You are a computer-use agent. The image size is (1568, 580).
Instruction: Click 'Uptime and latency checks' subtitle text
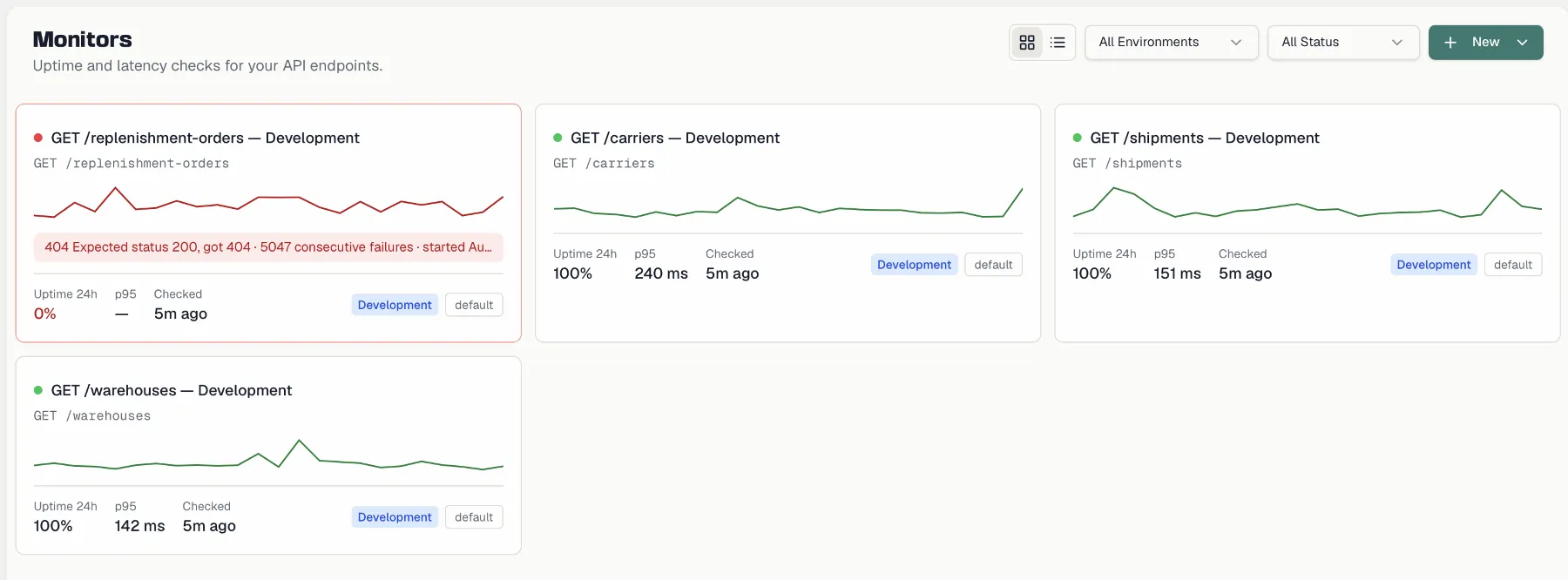tap(207, 65)
